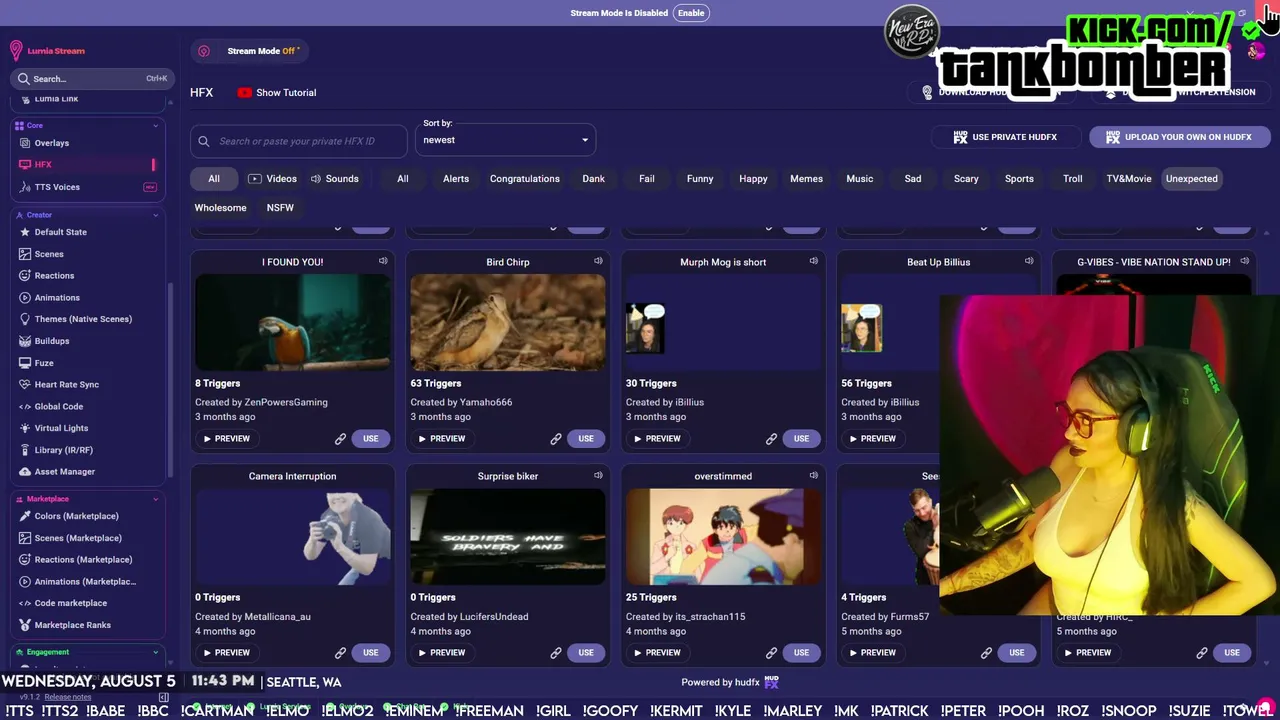1280x720 pixels.
Task: Click the speaker icon on Surprise biker card
Action: (598, 475)
